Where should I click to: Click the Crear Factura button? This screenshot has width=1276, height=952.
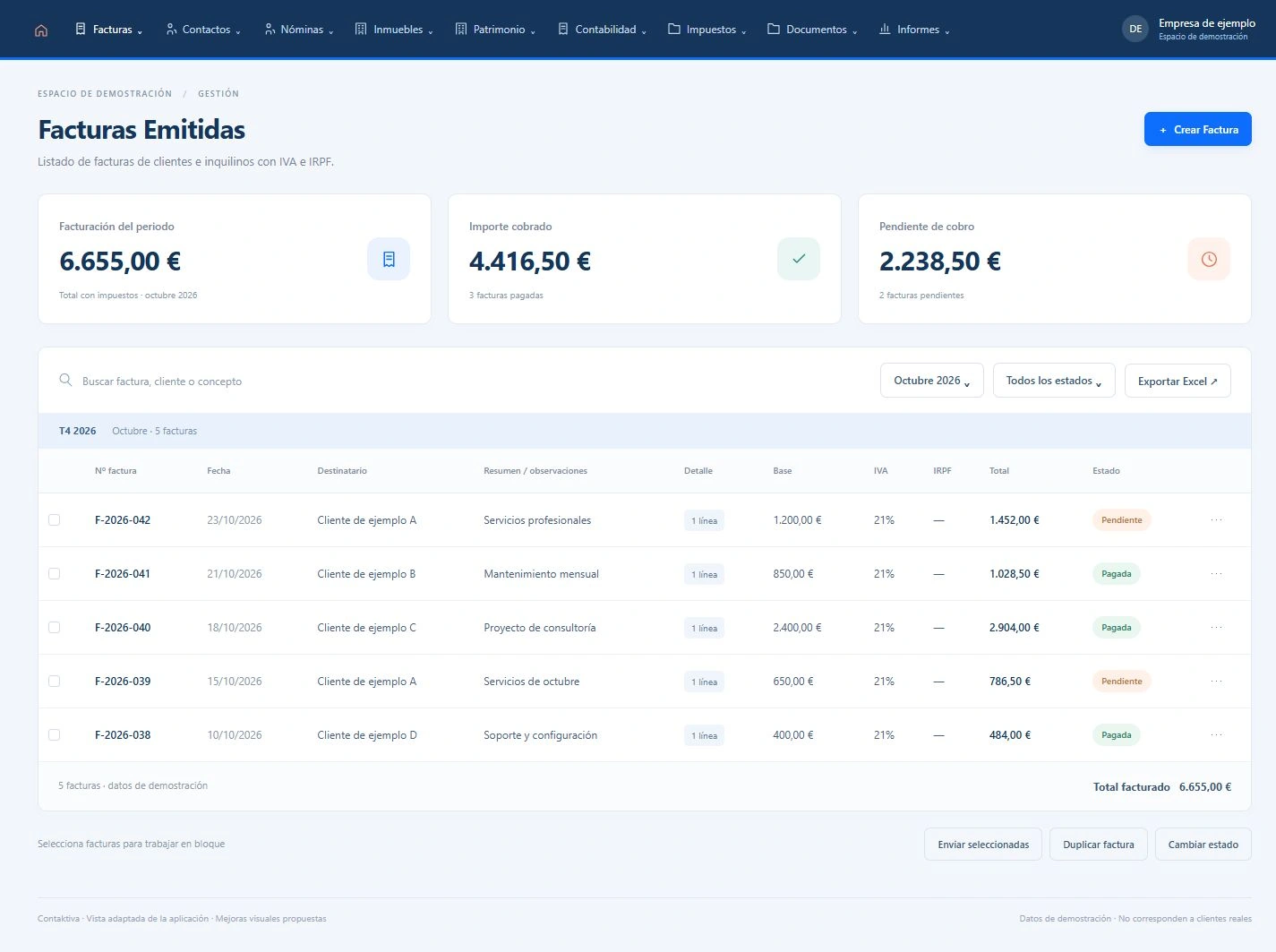(1198, 130)
